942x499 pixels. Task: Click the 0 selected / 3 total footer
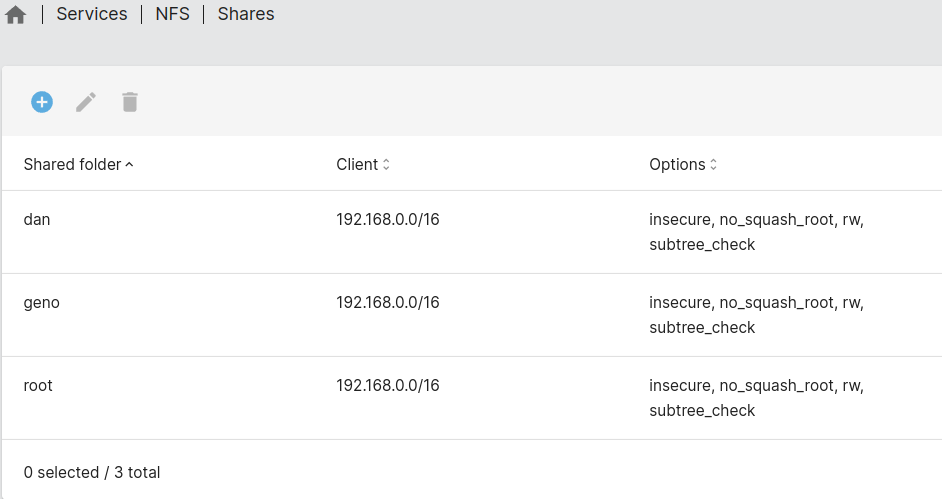(92, 472)
